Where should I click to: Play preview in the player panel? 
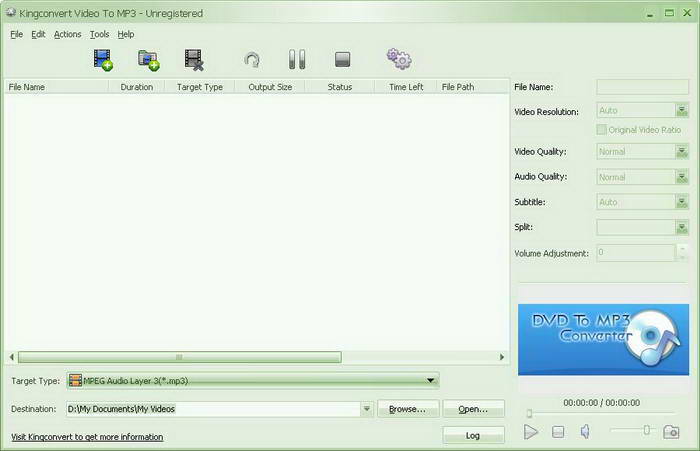530,432
